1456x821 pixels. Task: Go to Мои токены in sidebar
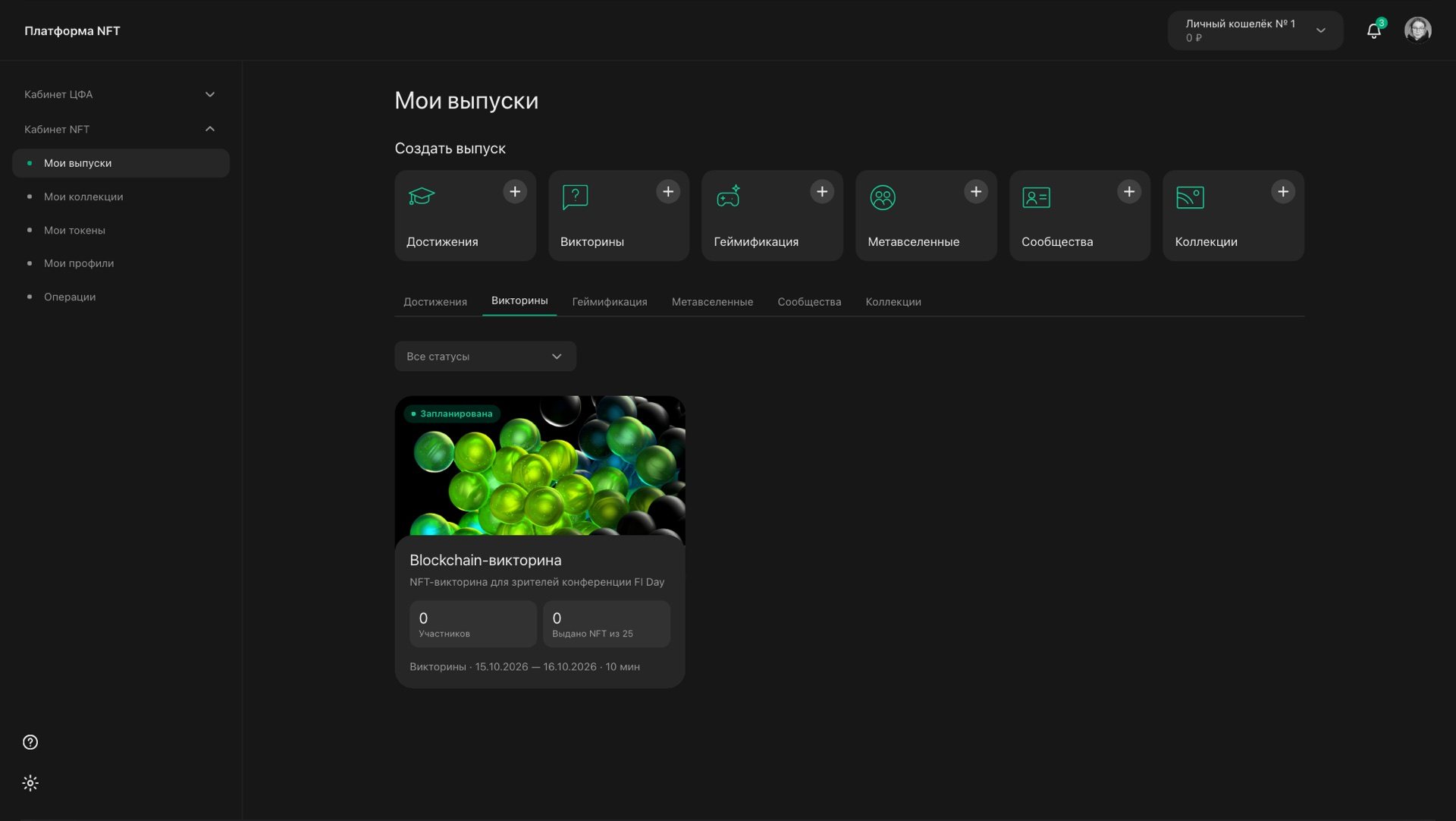tap(121, 230)
